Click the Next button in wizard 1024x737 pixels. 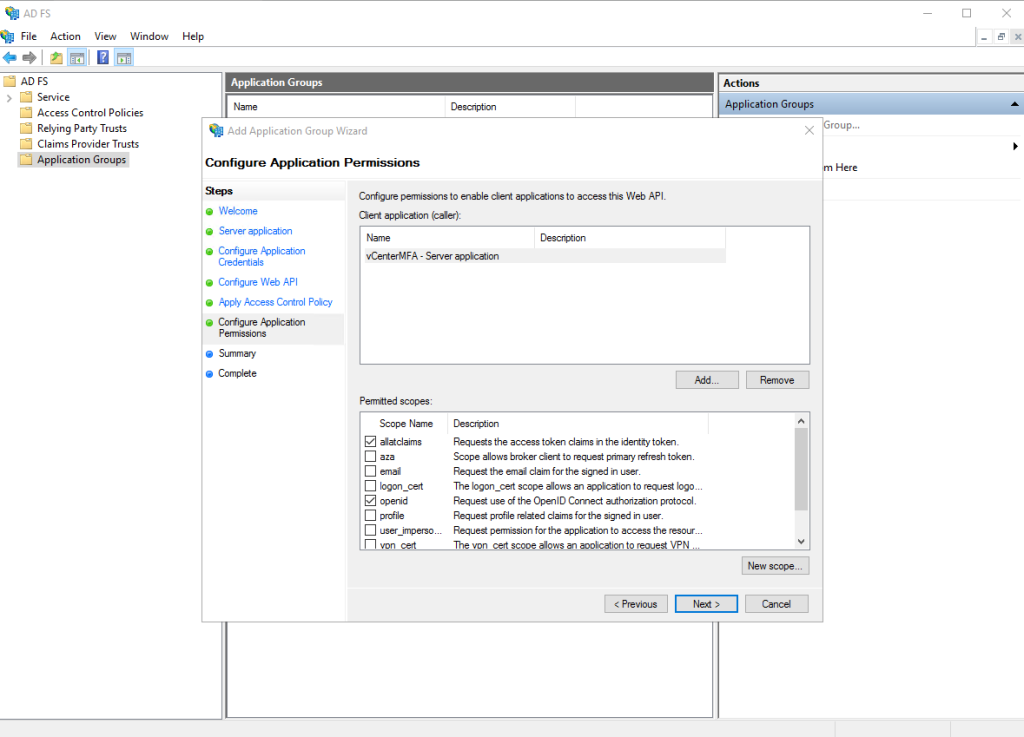pyautogui.click(x=706, y=604)
